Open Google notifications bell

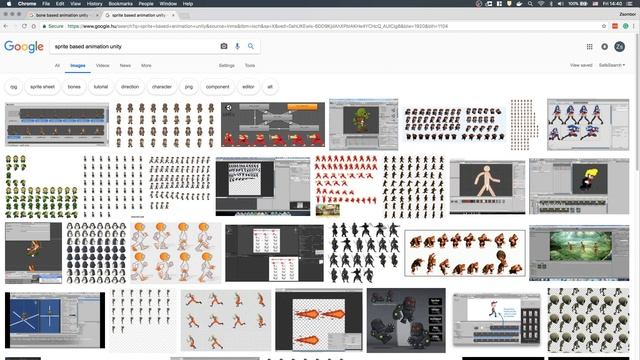pos(604,47)
